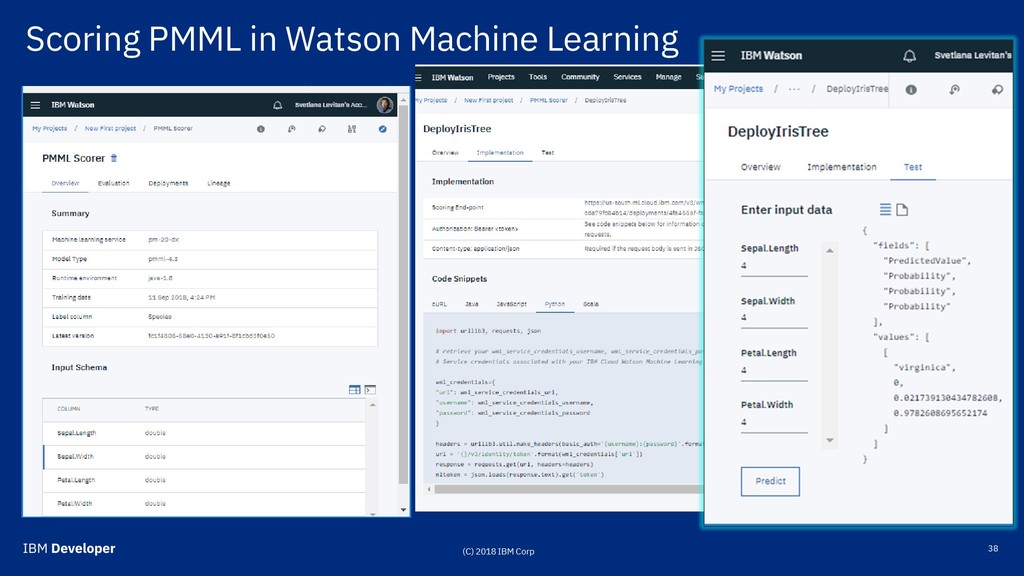Click the Scoring End-point row
1024x576 pixels.
click(563, 208)
